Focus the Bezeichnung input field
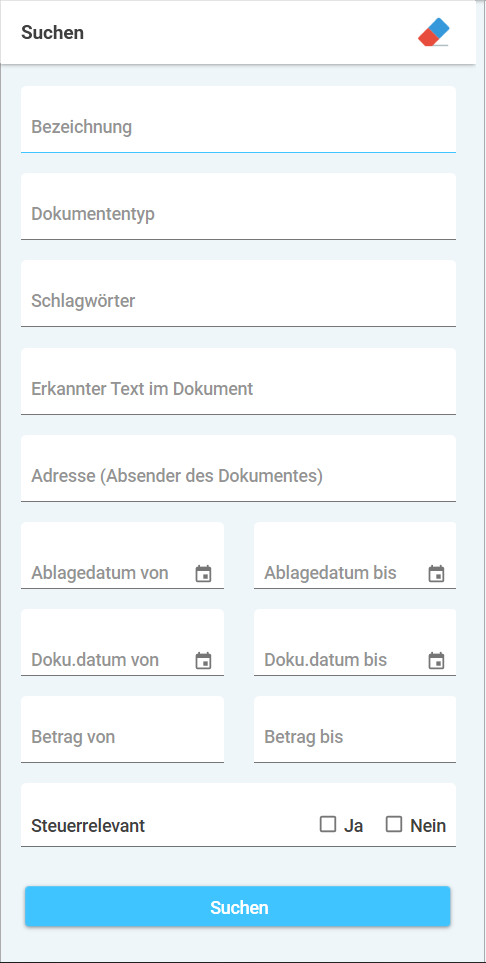Image resolution: width=486 pixels, height=963 pixels. tap(238, 119)
